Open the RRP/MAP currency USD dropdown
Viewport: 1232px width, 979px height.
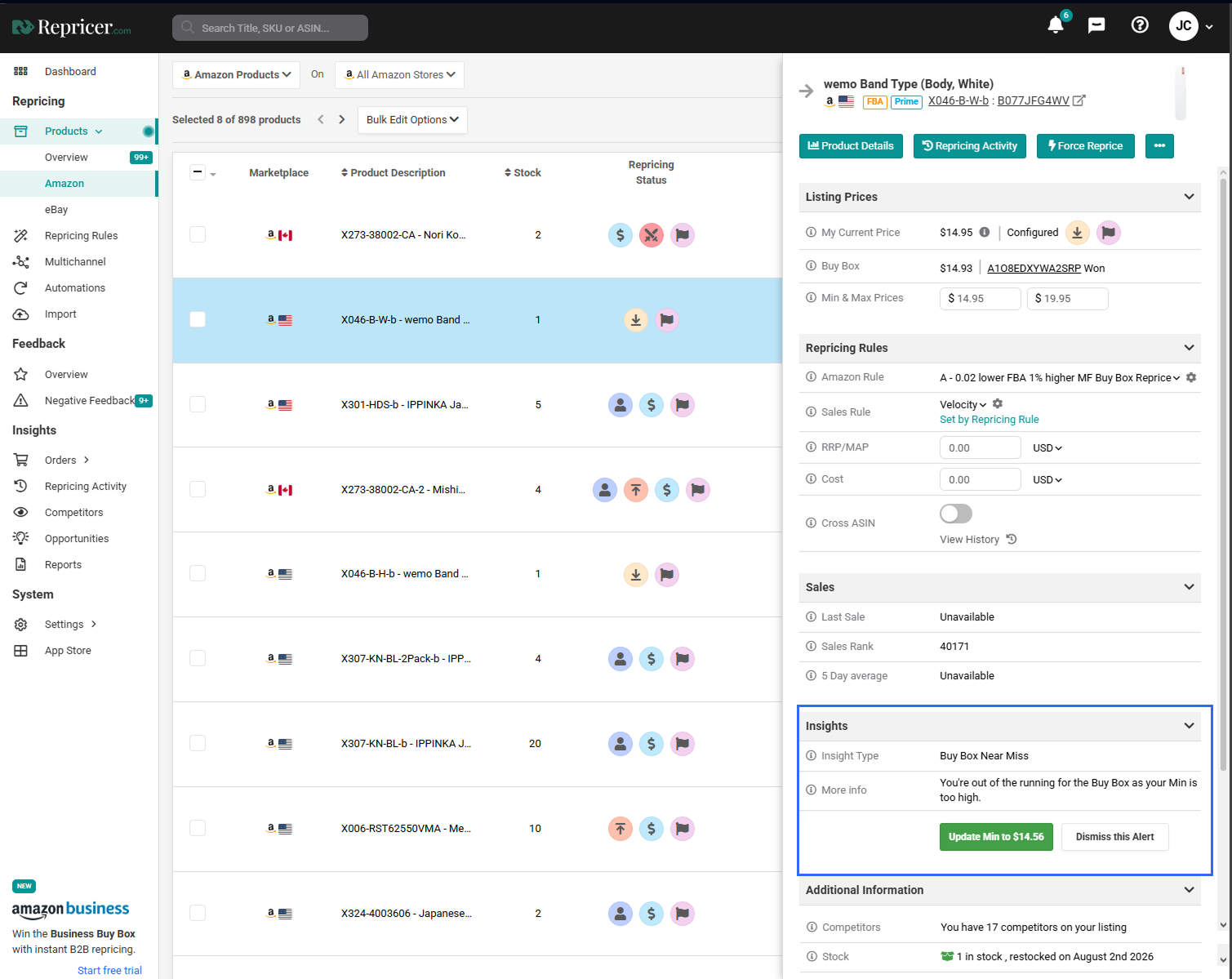1047,447
